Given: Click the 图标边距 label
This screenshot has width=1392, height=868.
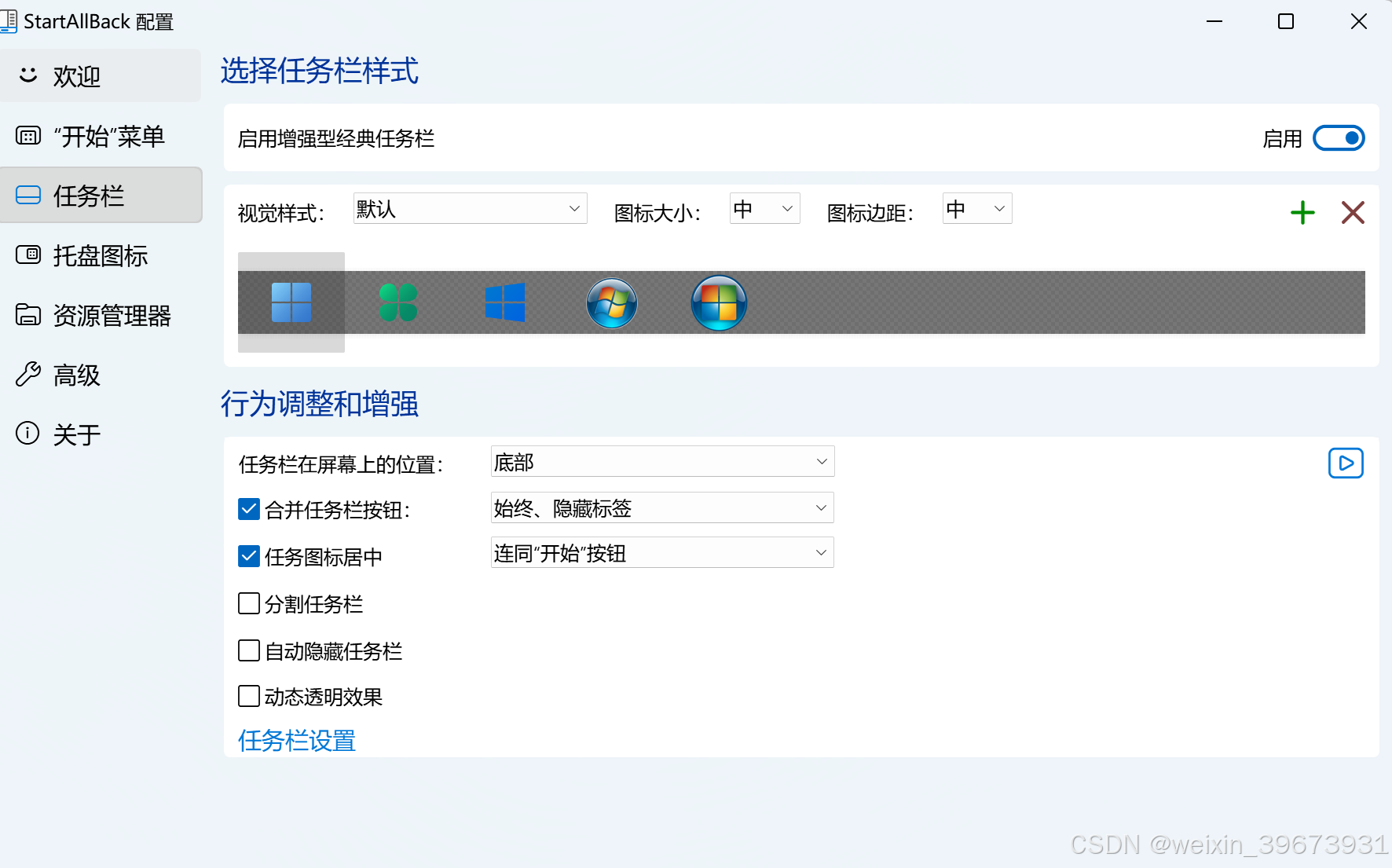Looking at the screenshot, I should pos(870,213).
